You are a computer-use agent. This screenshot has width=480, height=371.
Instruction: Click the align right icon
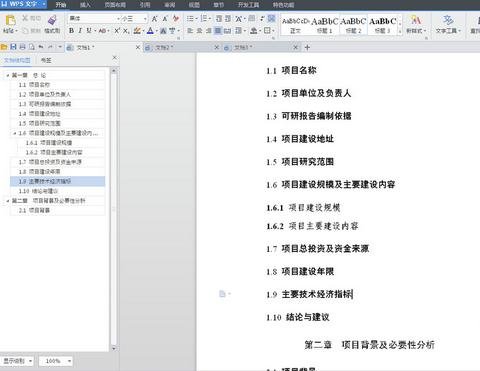208,31
